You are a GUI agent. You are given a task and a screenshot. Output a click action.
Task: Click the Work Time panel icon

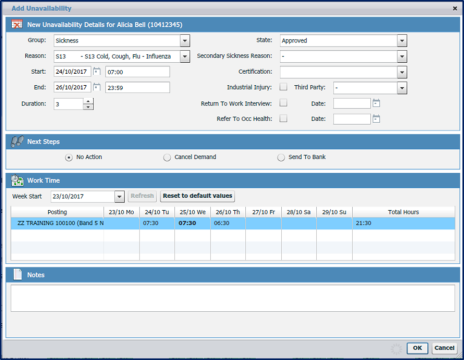click(x=17, y=180)
